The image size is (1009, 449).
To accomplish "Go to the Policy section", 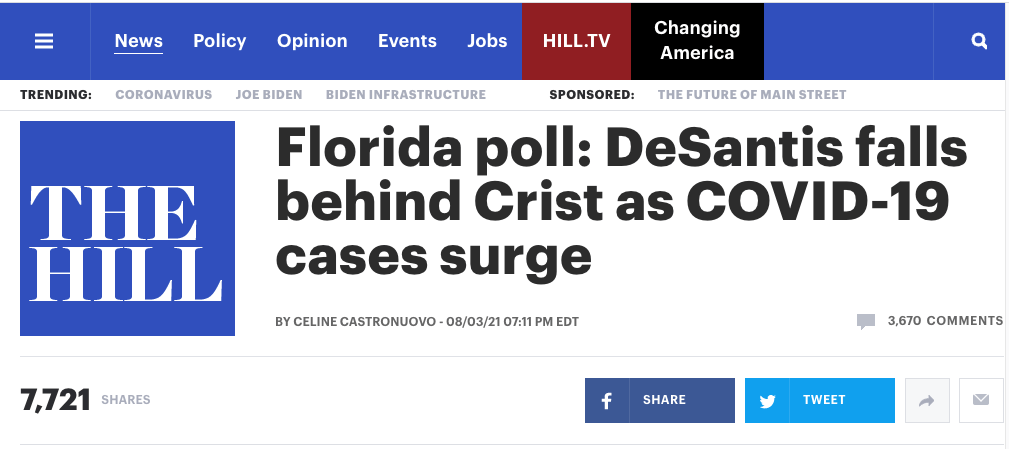I will [x=219, y=41].
